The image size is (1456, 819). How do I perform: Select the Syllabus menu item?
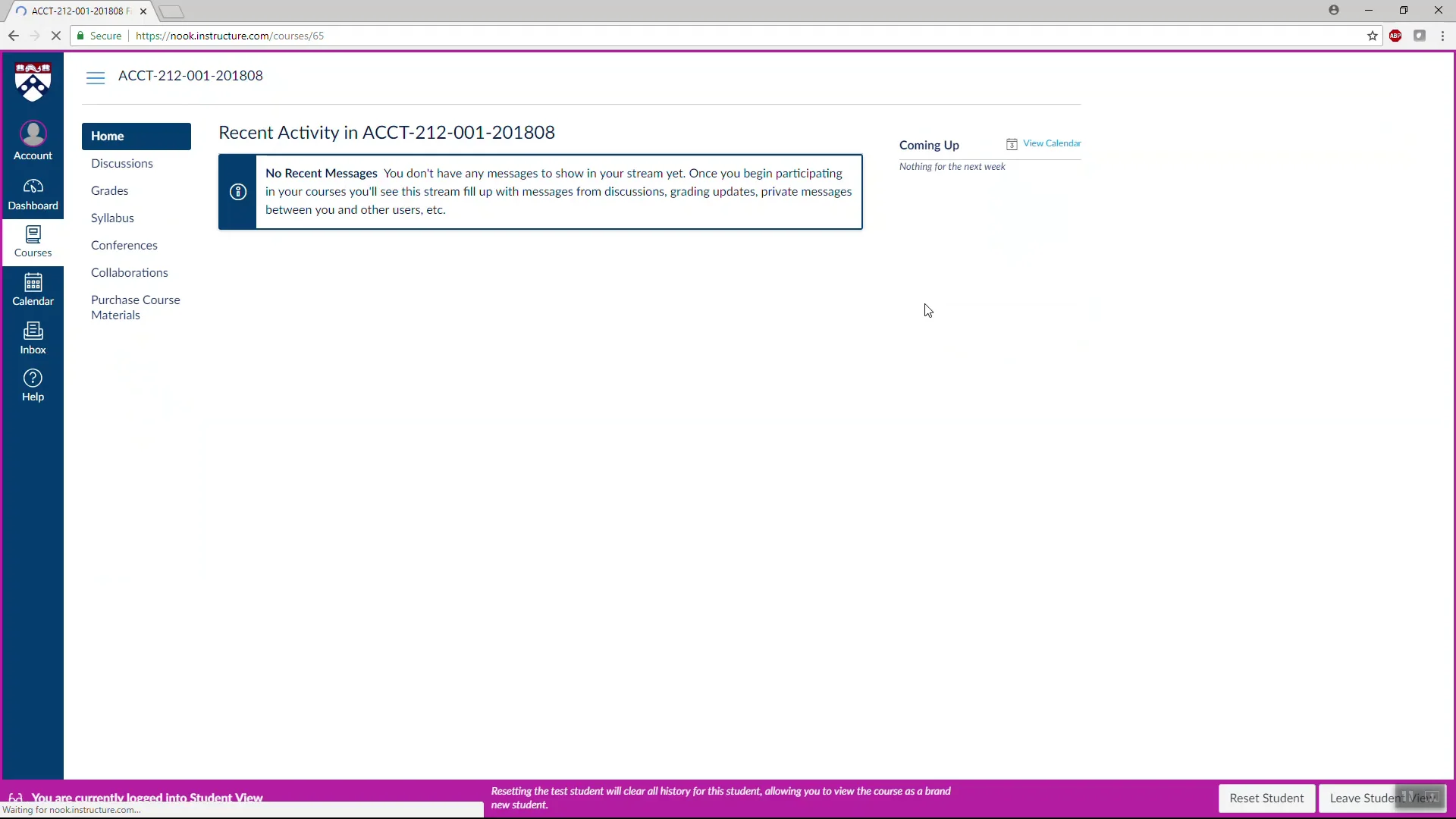tap(112, 217)
